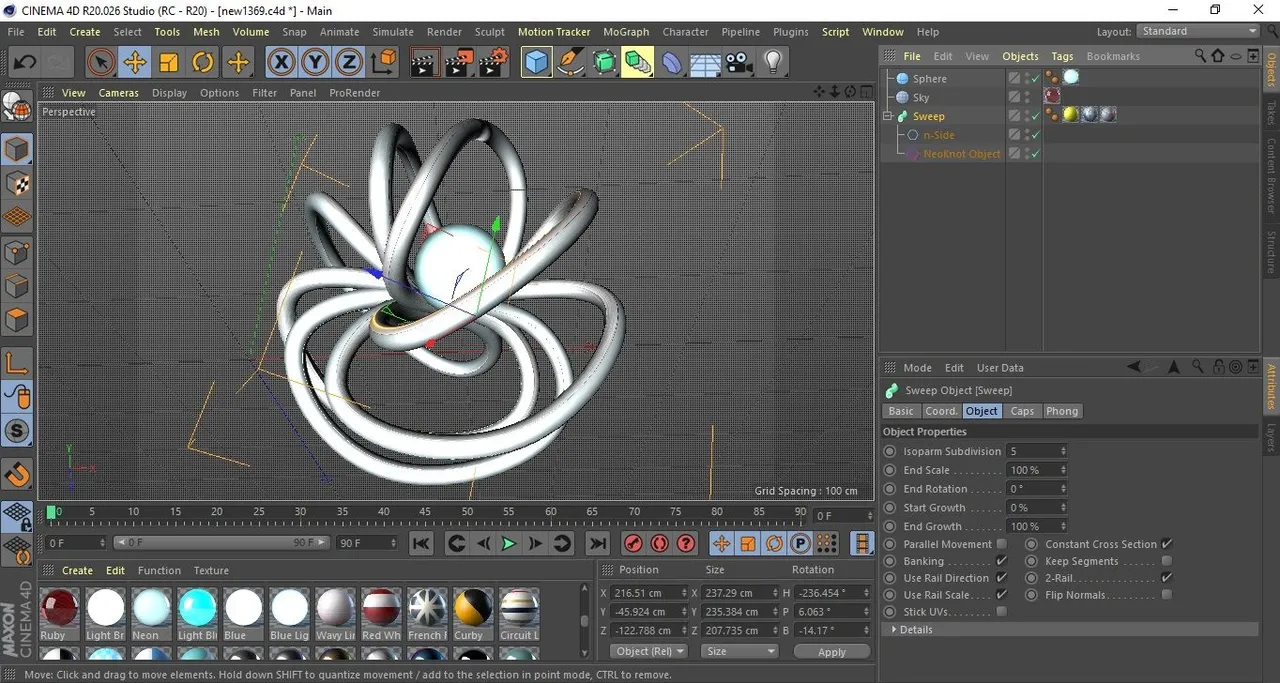Select the Live Selection tool

point(100,63)
